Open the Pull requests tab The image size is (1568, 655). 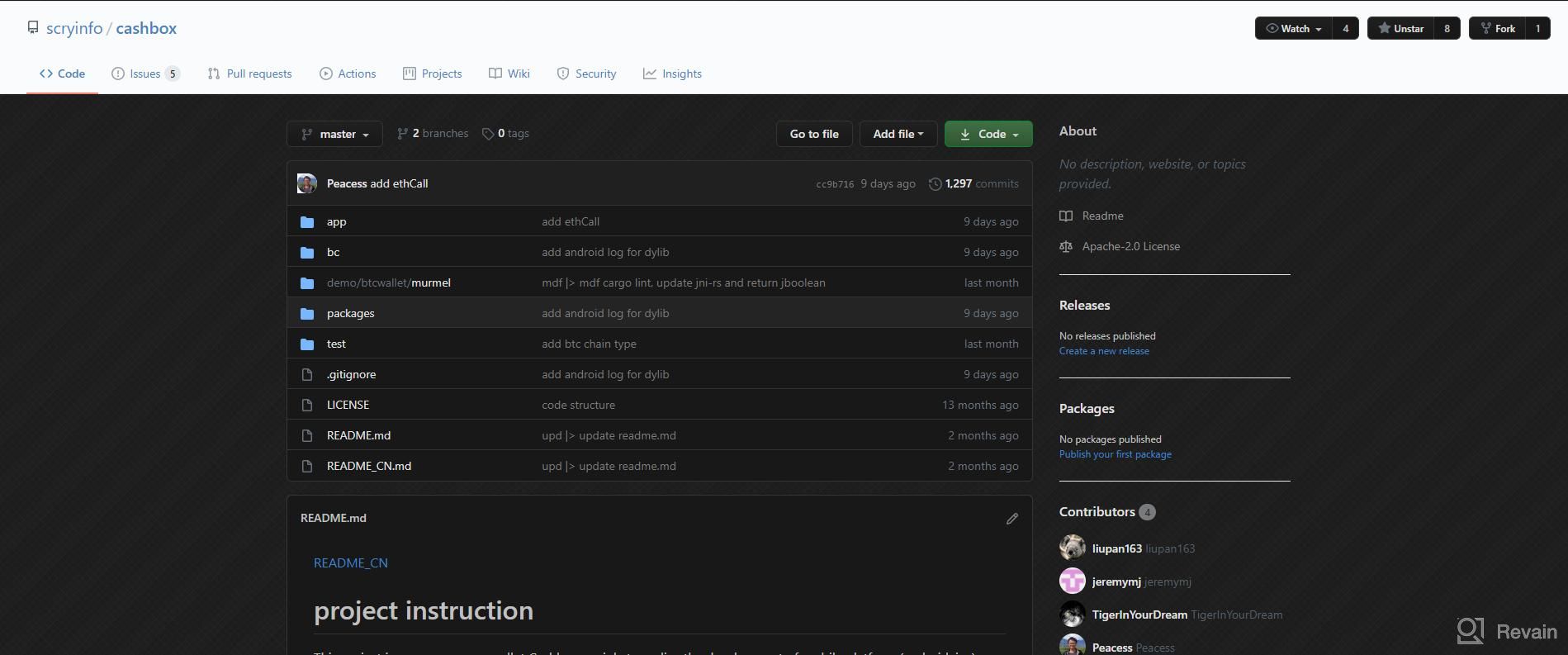(x=249, y=74)
